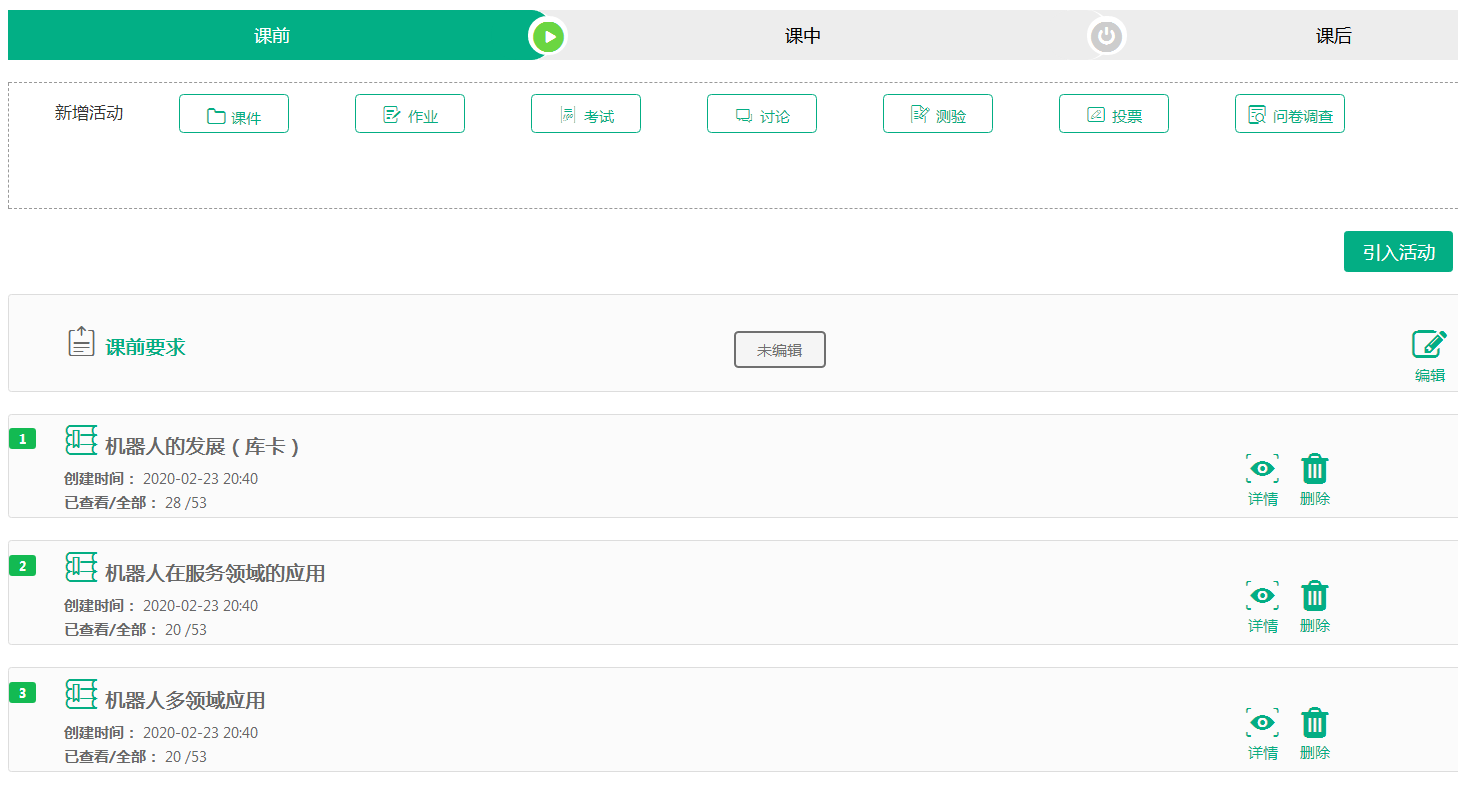Screen dimensions: 1458x788
Task: Add a 讨论 activity
Action: click(762, 115)
